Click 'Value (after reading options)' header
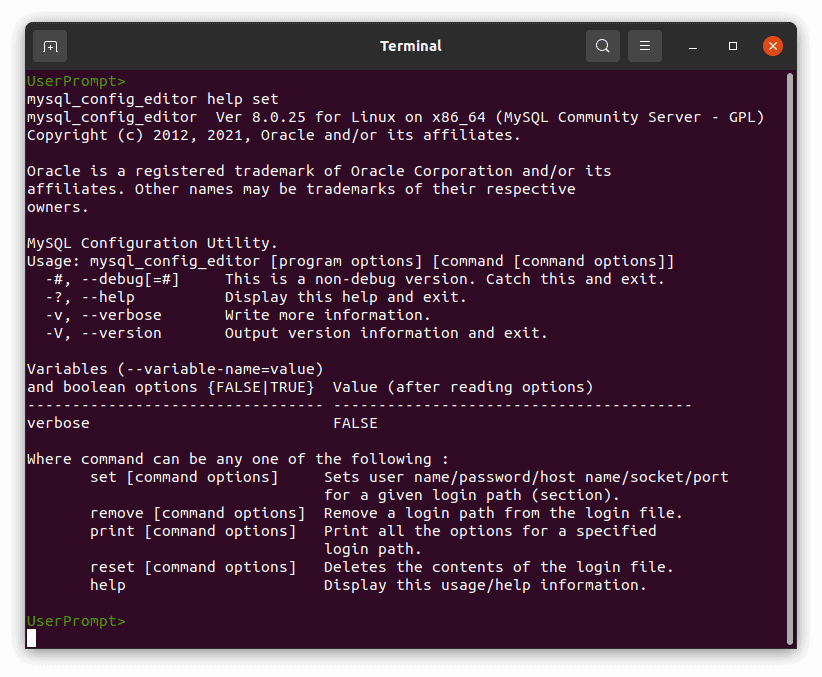The width and height of the screenshot is (822, 677). point(463,387)
